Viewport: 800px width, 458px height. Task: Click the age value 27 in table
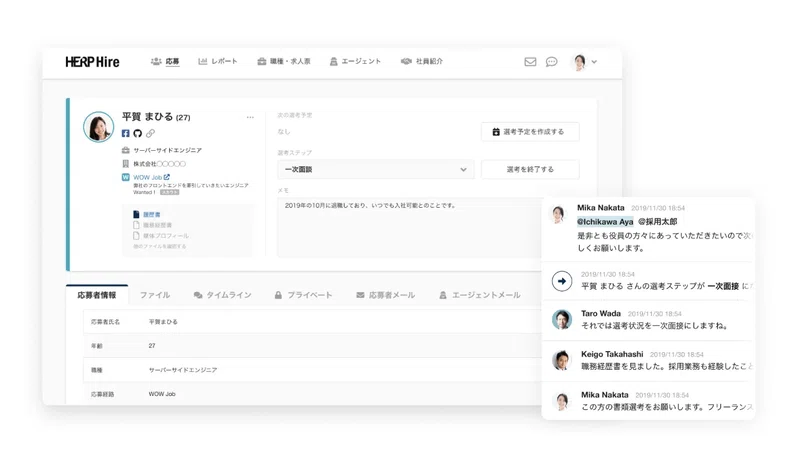[x=152, y=346]
